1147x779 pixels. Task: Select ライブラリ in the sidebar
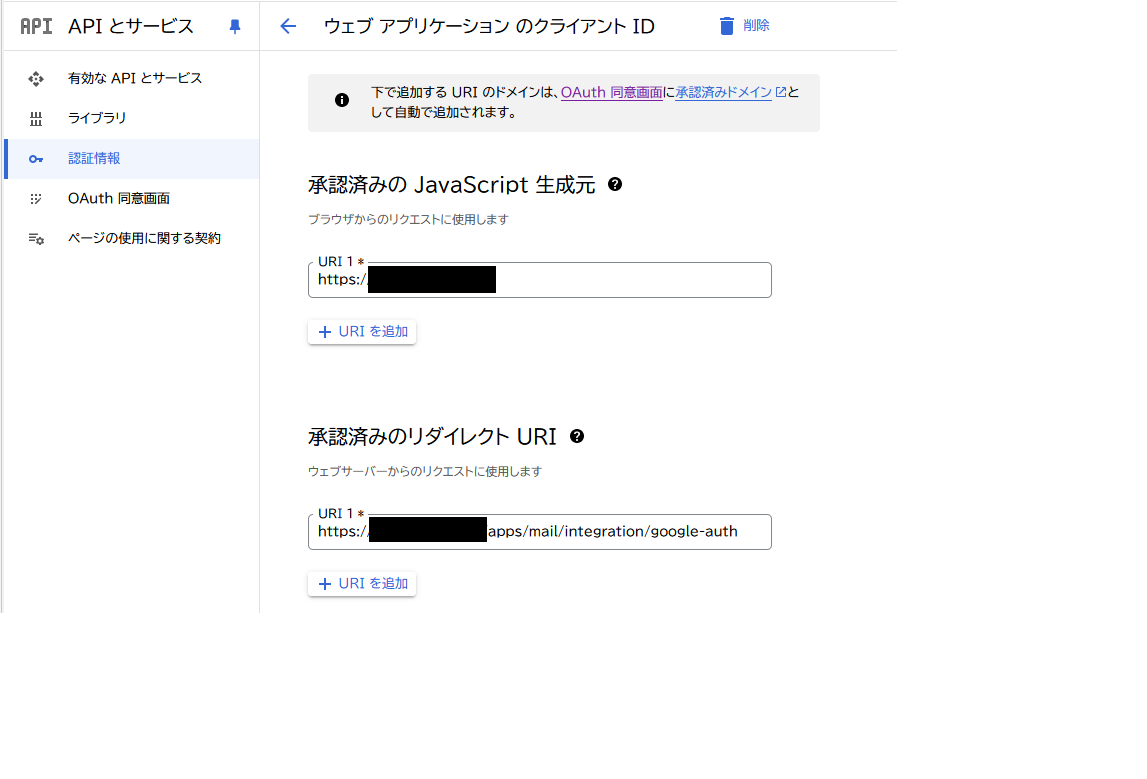click(97, 118)
